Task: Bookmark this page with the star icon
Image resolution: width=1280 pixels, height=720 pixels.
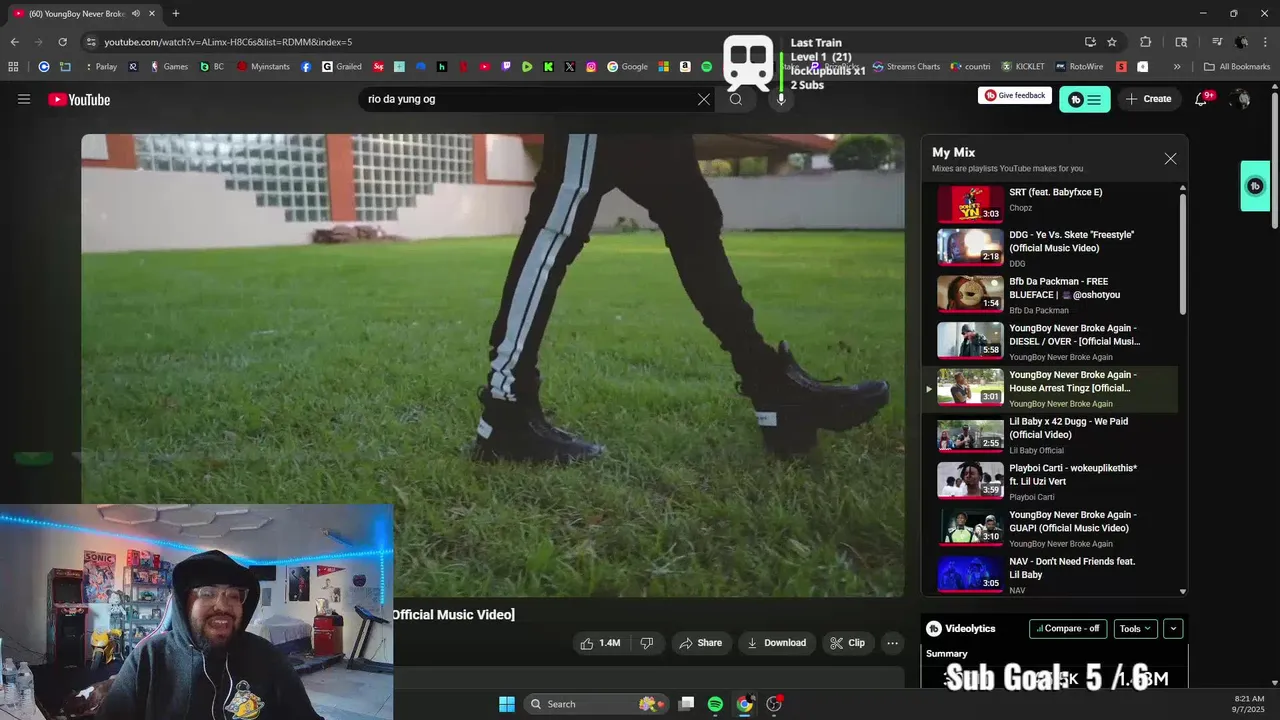Action: tap(1112, 42)
